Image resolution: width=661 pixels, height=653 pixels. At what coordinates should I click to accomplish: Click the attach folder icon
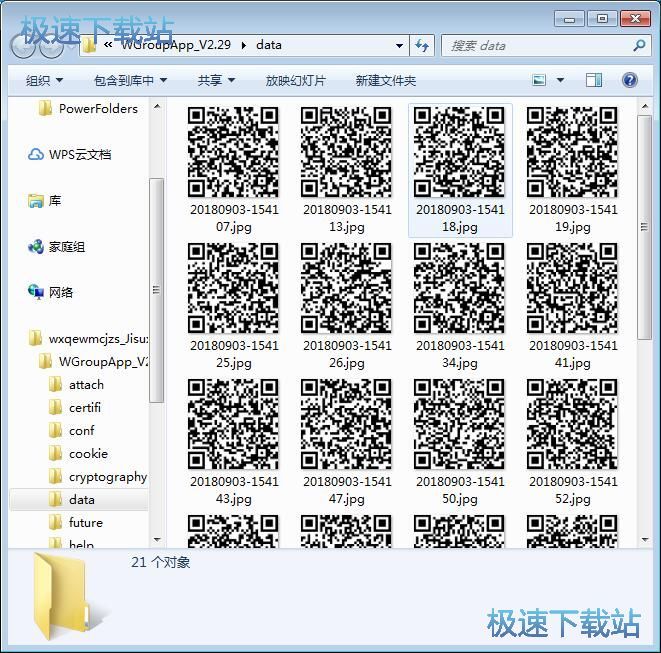(x=55, y=384)
